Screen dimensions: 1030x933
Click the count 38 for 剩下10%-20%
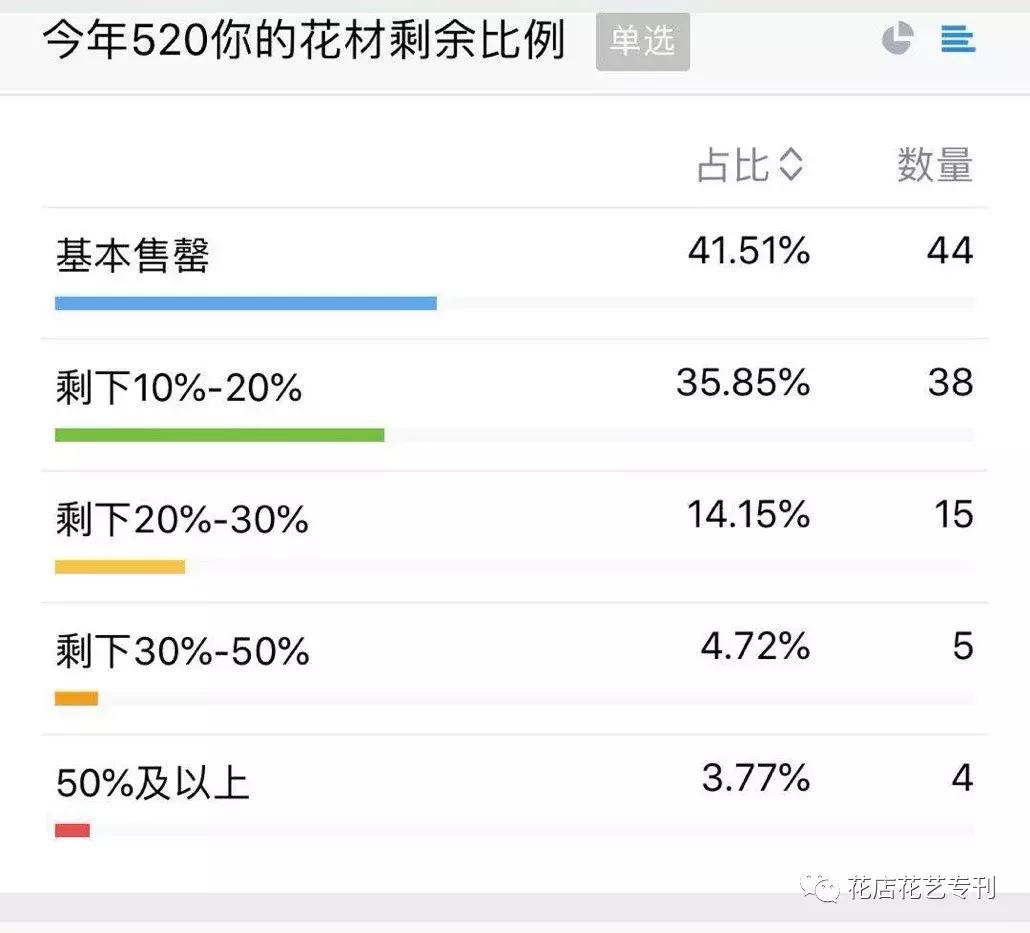(x=949, y=382)
